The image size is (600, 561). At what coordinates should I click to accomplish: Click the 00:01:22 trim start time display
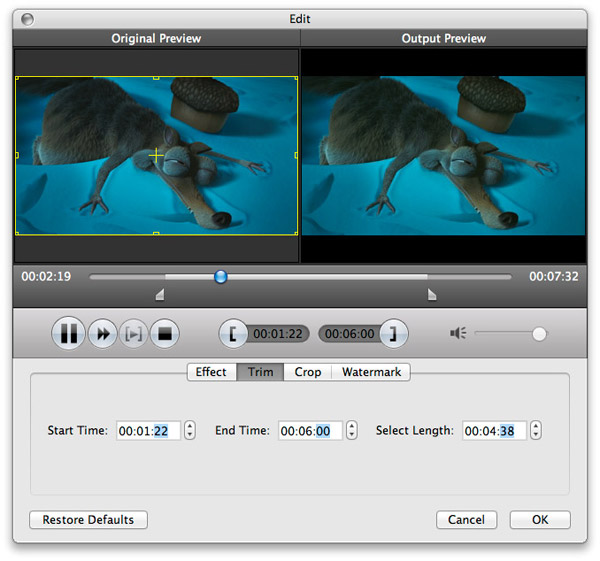278,334
